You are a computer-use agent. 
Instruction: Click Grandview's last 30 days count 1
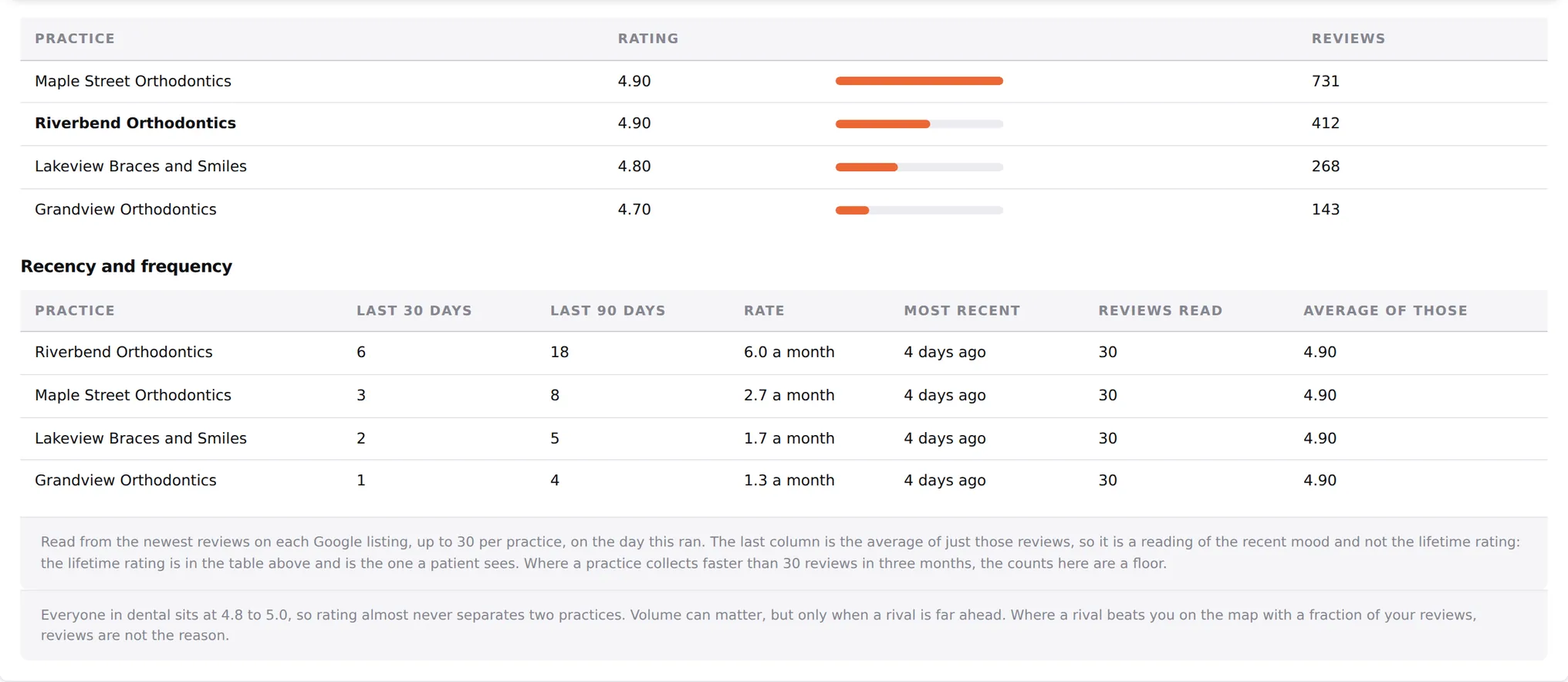pyautogui.click(x=360, y=481)
